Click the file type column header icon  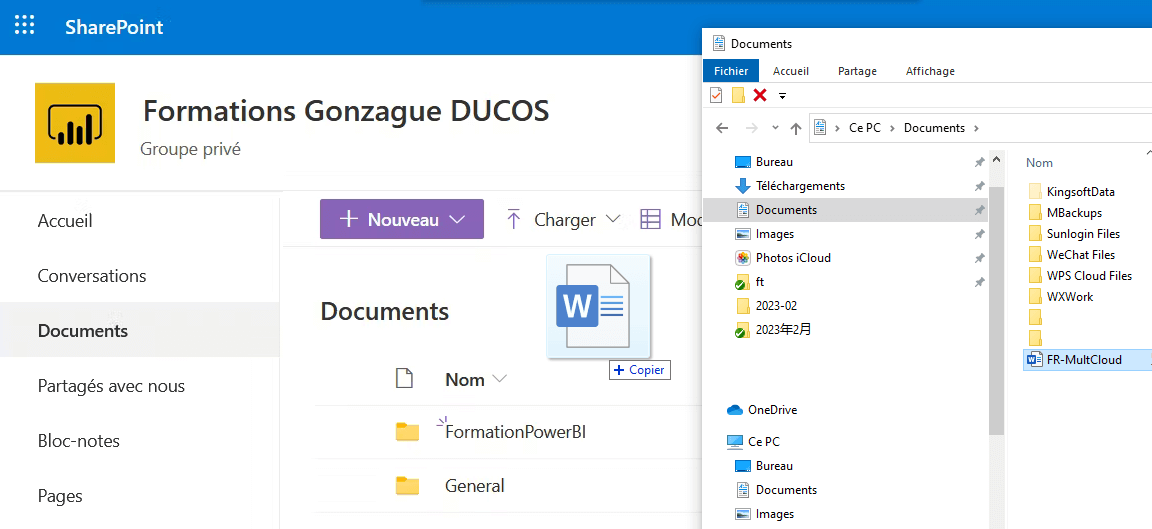click(404, 379)
